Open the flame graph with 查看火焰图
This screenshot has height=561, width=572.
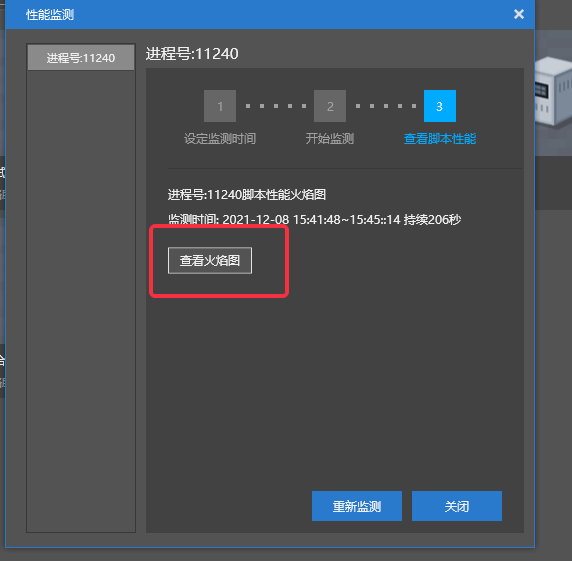[210, 260]
